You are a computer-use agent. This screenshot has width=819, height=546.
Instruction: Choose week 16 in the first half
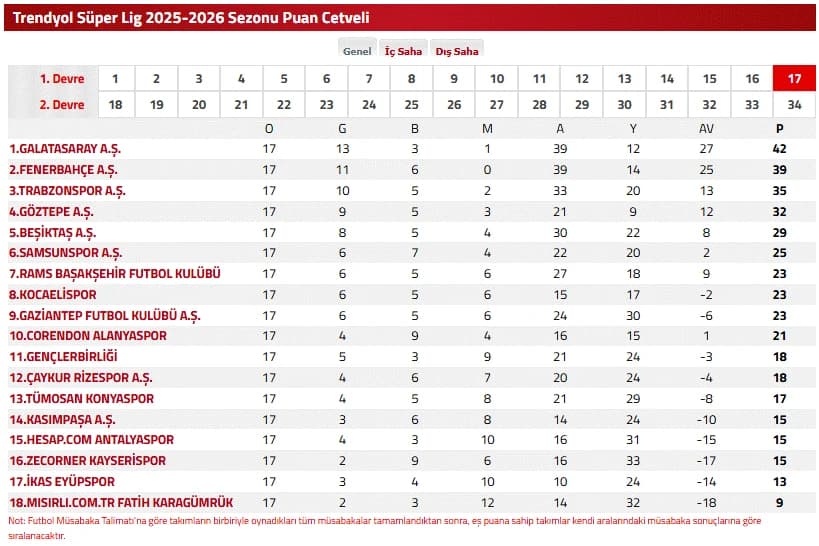[752, 79]
